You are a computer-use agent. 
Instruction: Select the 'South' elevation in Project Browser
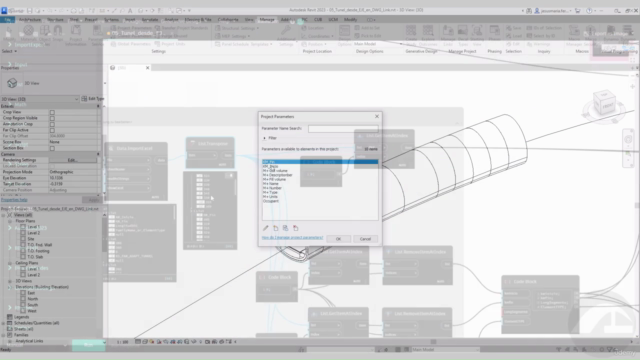[33, 305]
